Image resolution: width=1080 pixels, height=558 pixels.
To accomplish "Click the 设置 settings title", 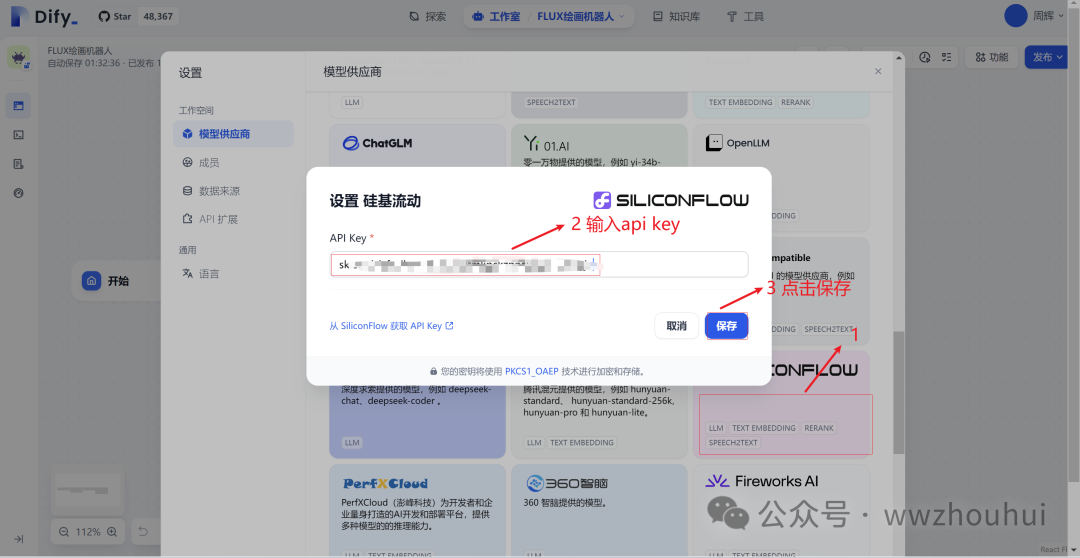I will click(x=190, y=72).
